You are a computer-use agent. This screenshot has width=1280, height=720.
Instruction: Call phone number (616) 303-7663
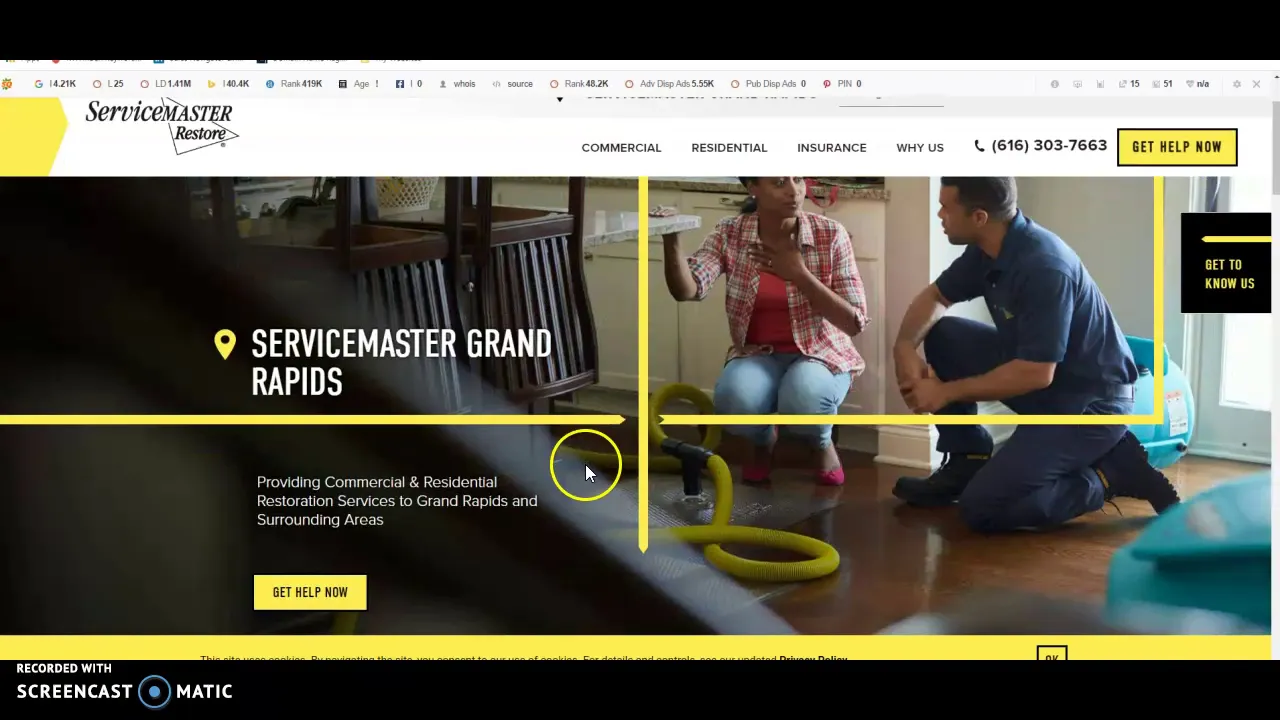point(1049,146)
